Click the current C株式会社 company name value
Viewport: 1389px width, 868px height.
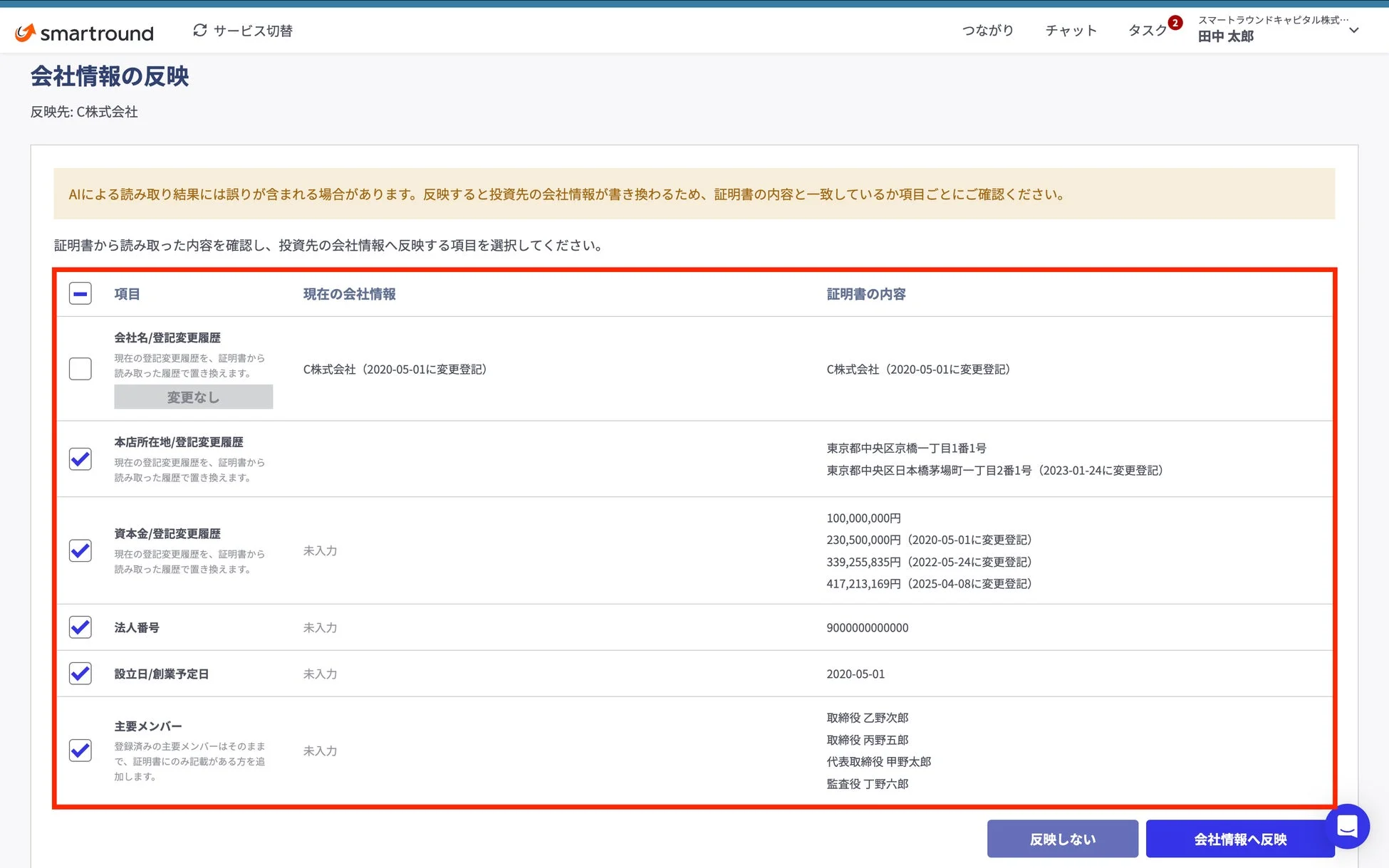point(395,370)
